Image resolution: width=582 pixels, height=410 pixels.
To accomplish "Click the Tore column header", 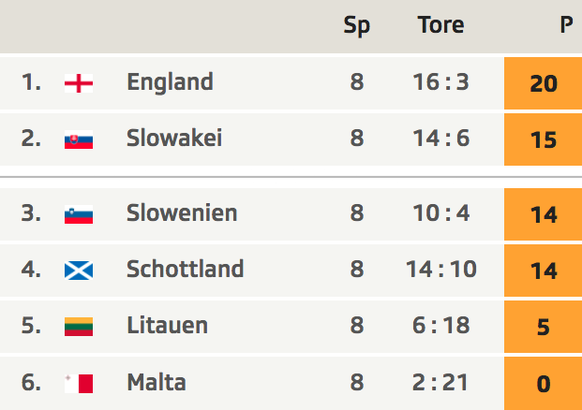I will click(441, 25).
